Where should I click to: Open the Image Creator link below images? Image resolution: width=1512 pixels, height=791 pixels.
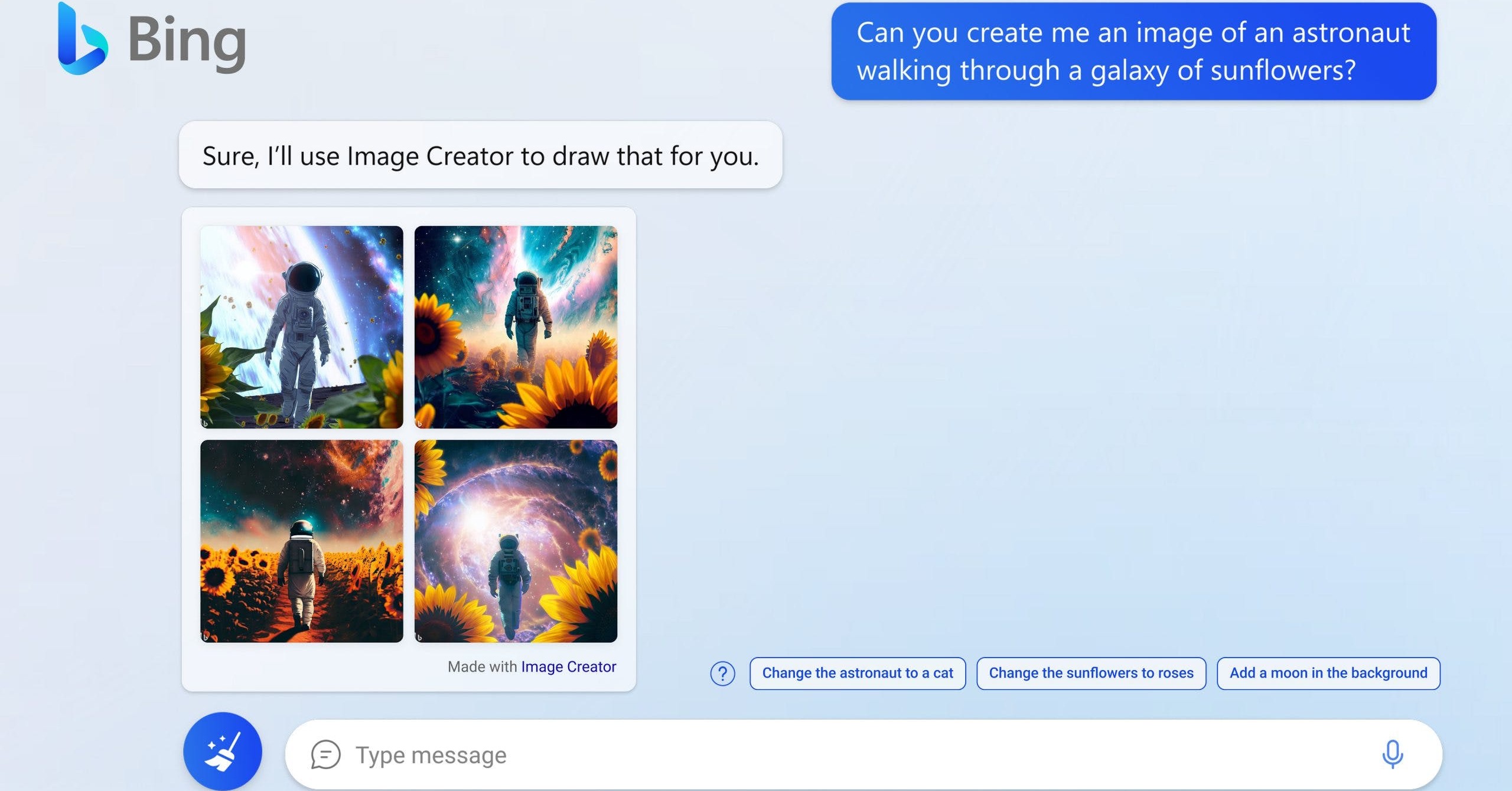(568, 666)
